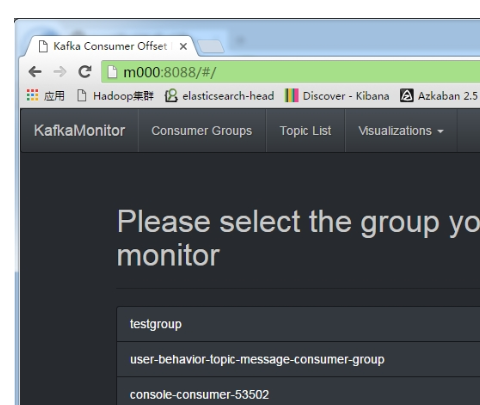Open the Discover - Kibana bookmark
The image size is (480, 405).
click(337, 96)
